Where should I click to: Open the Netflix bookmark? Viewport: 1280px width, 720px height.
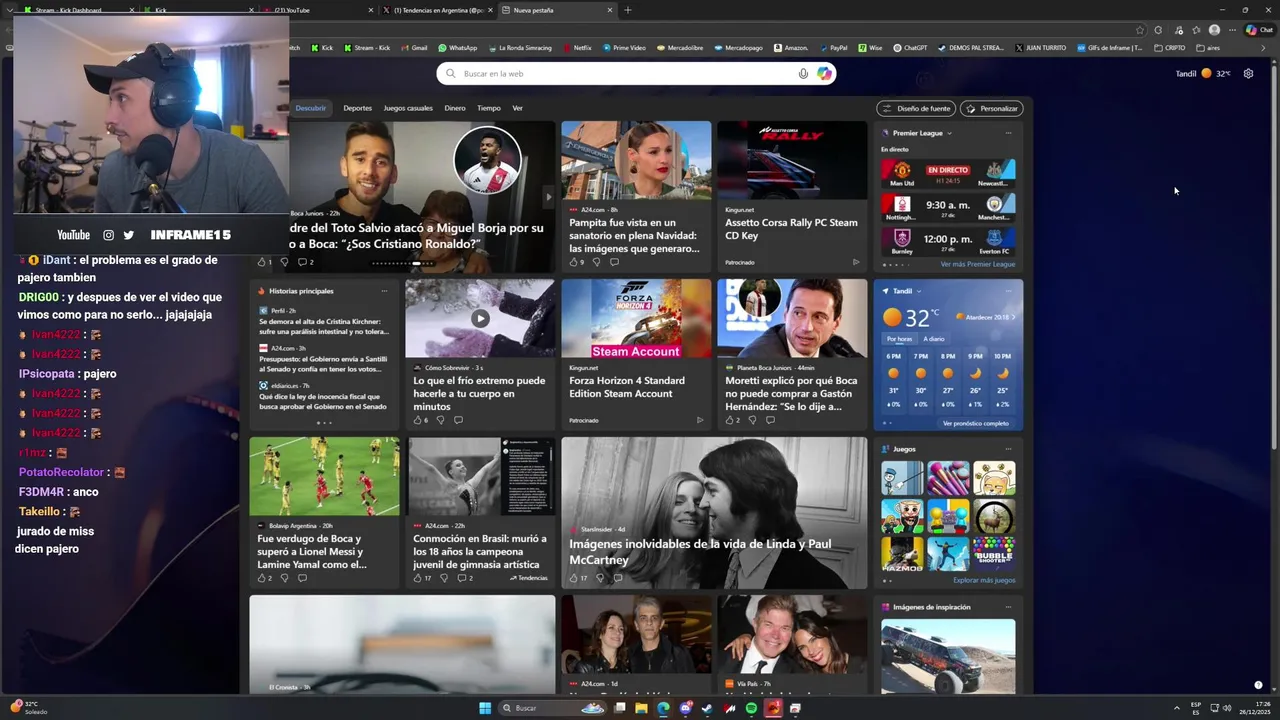(x=577, y=48)
